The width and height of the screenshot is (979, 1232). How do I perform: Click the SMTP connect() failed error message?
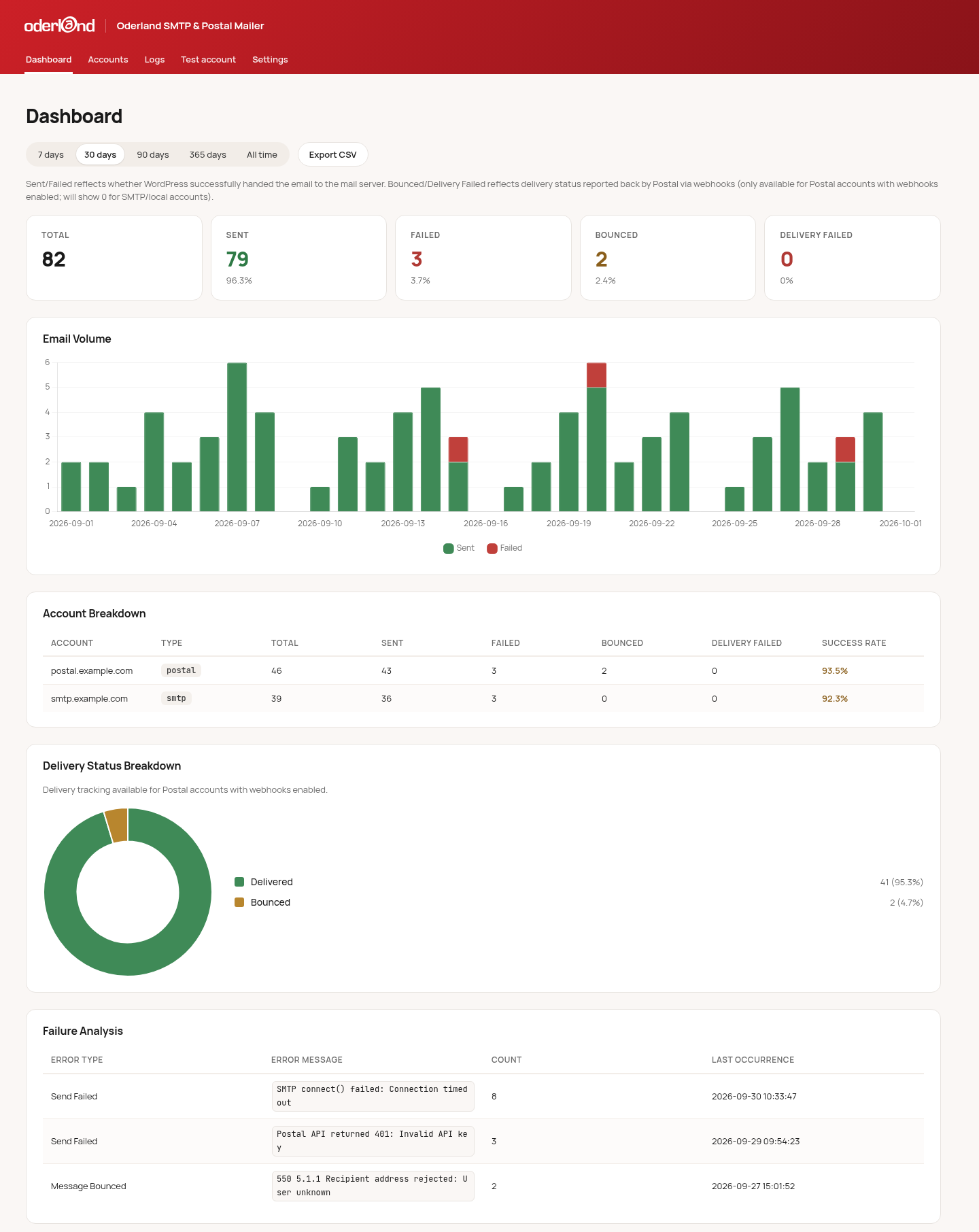tap(373, 1096)
